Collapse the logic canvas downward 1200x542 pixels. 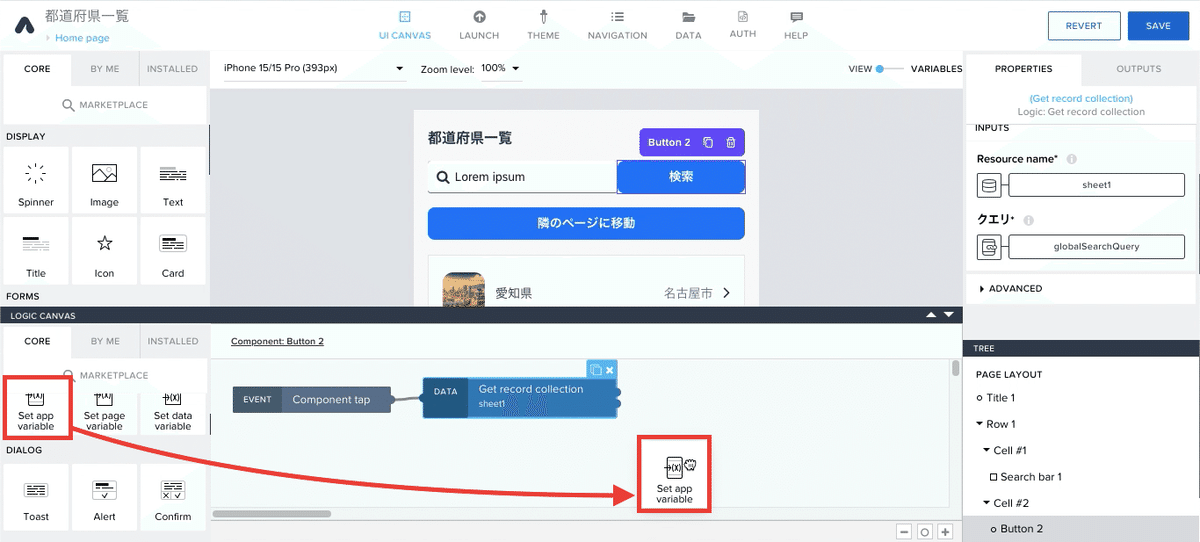949,315
